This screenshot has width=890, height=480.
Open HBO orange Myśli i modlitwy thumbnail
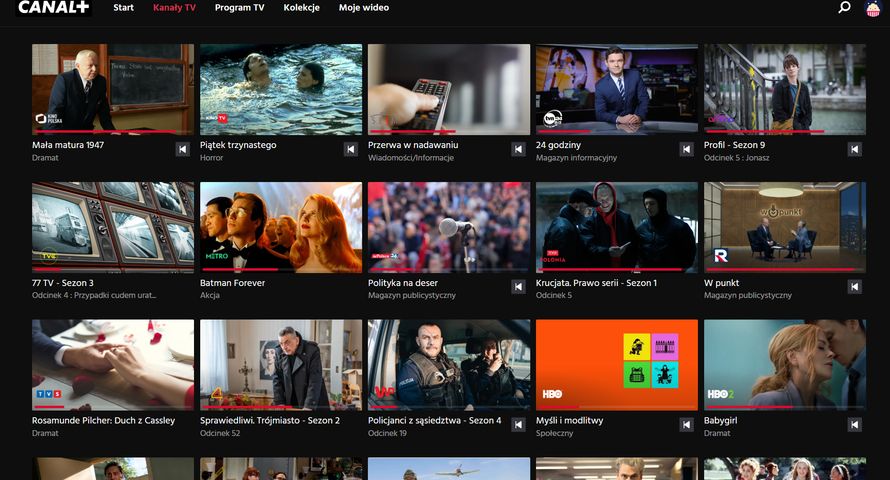[617, 365]
